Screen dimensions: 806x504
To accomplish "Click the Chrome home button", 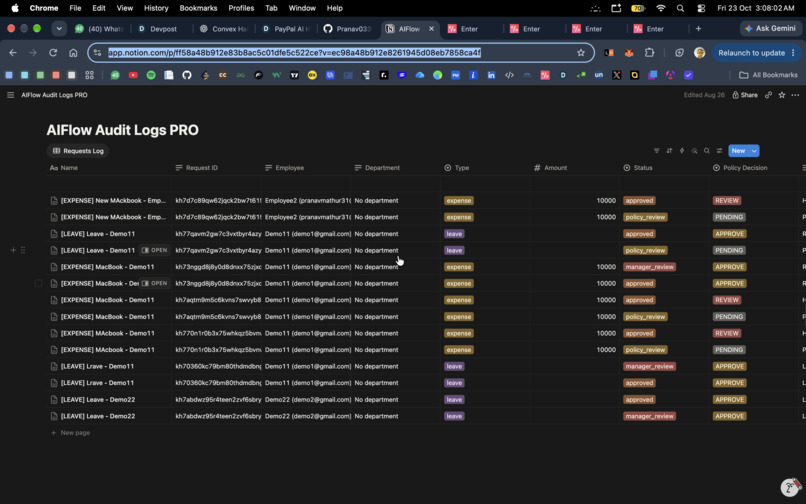I will click(x=73, y=52).
